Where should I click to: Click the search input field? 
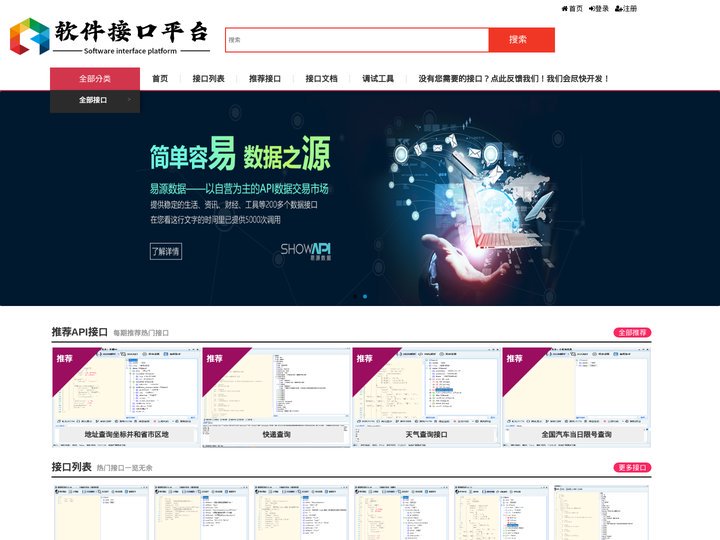coord(357,40)
